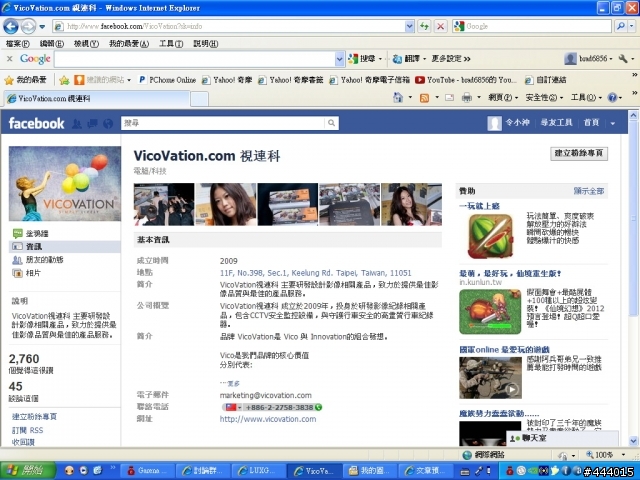Open search provider dropdown arrow
640x480 pixels.
[x=631, y=26]
